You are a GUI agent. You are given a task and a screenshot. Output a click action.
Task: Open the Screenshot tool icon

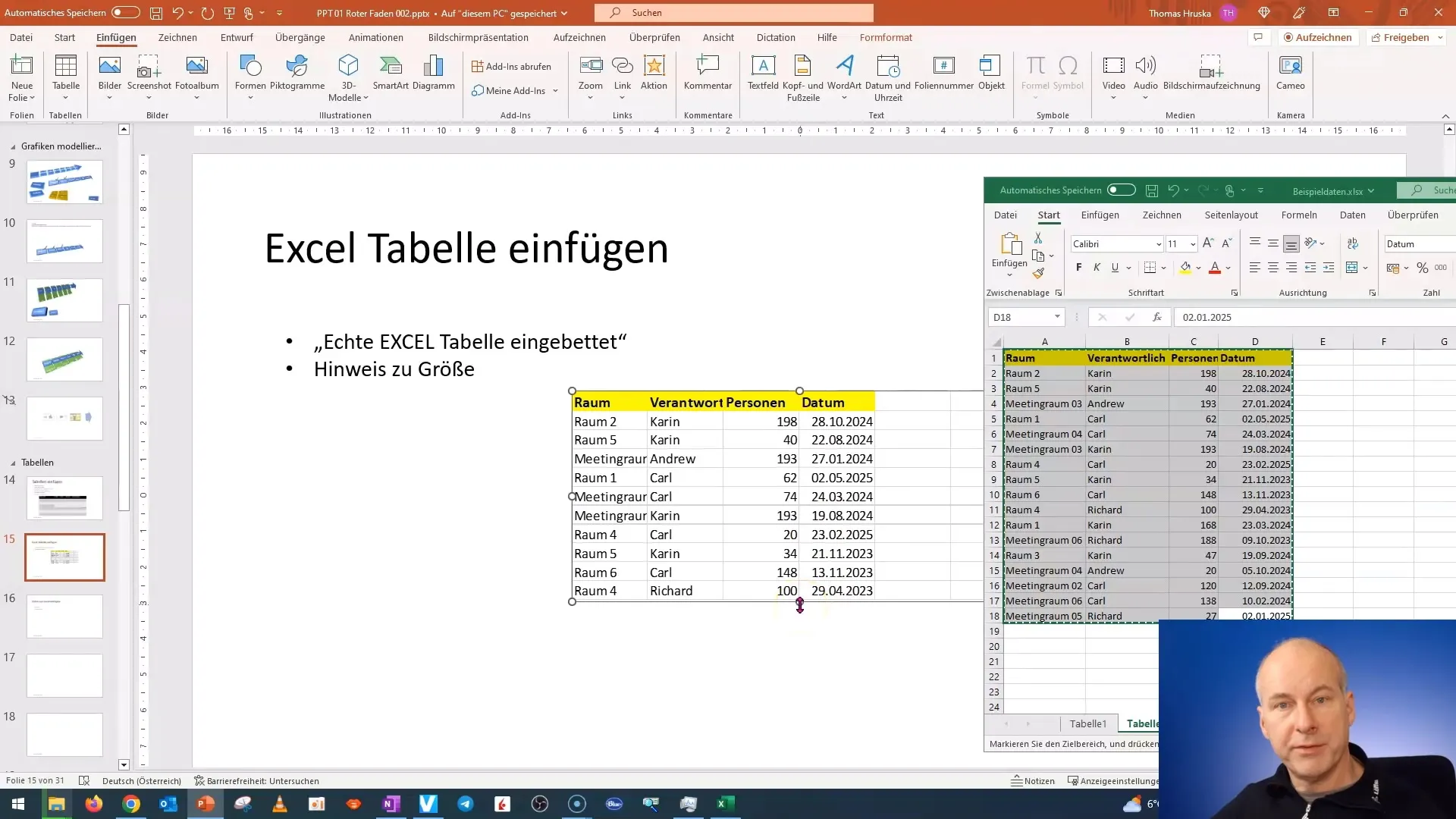(149, 67)
